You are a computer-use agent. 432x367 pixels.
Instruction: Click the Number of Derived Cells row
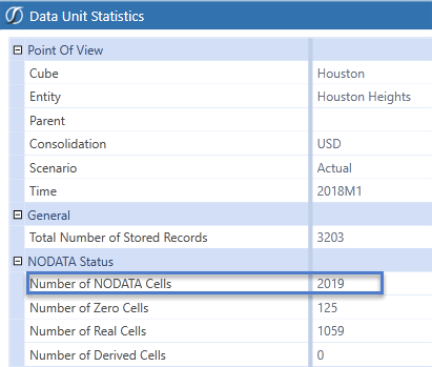228,355
